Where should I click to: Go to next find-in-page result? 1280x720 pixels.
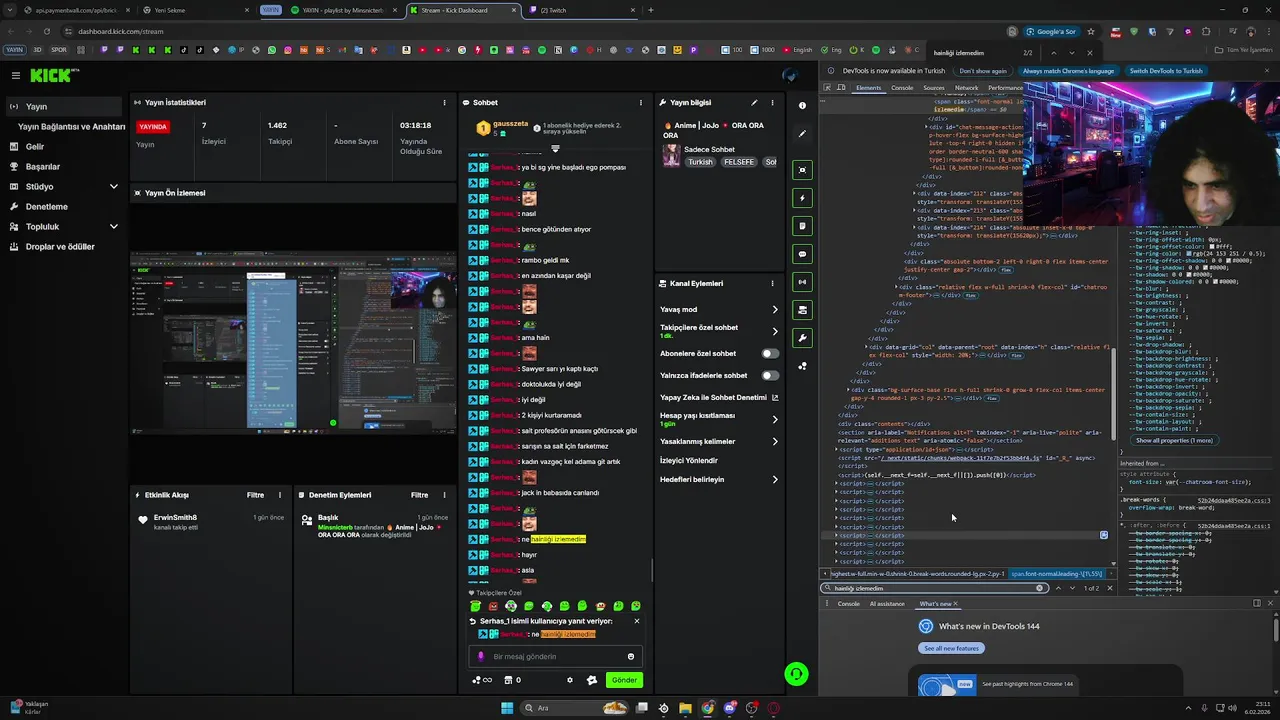click(1071, 53)
